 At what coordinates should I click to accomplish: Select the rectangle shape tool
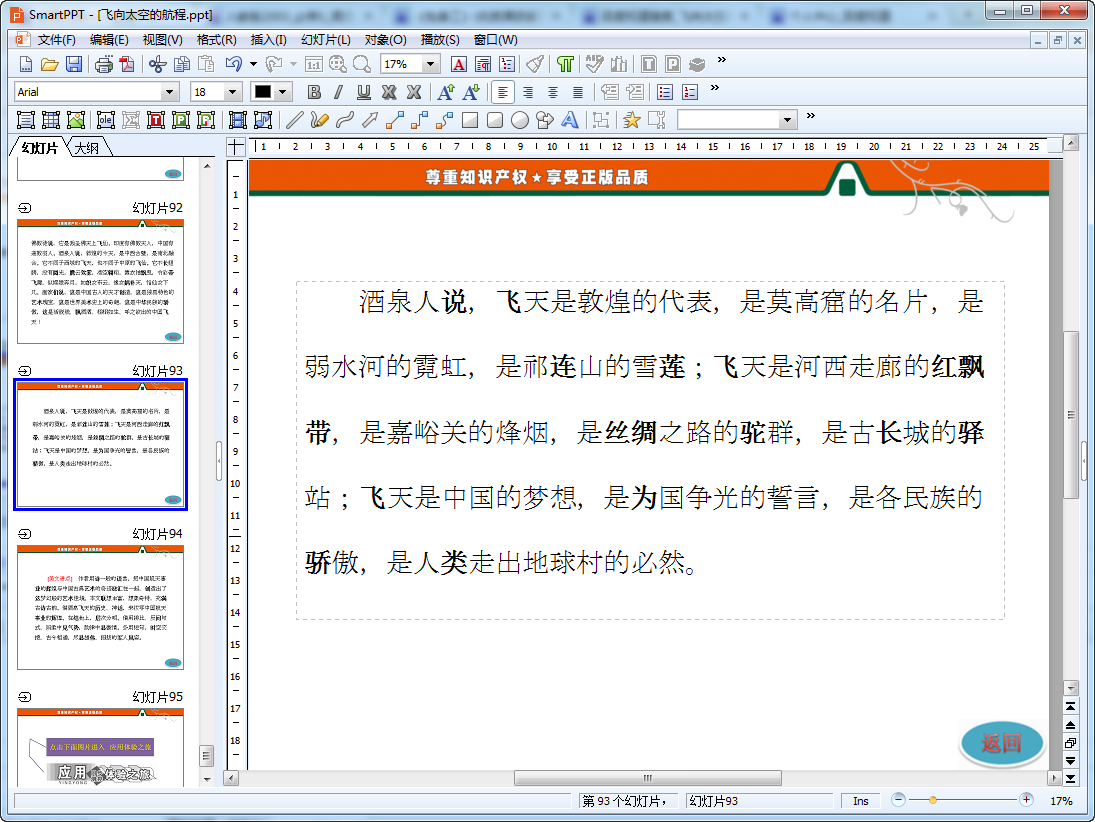tap(470, 120)
